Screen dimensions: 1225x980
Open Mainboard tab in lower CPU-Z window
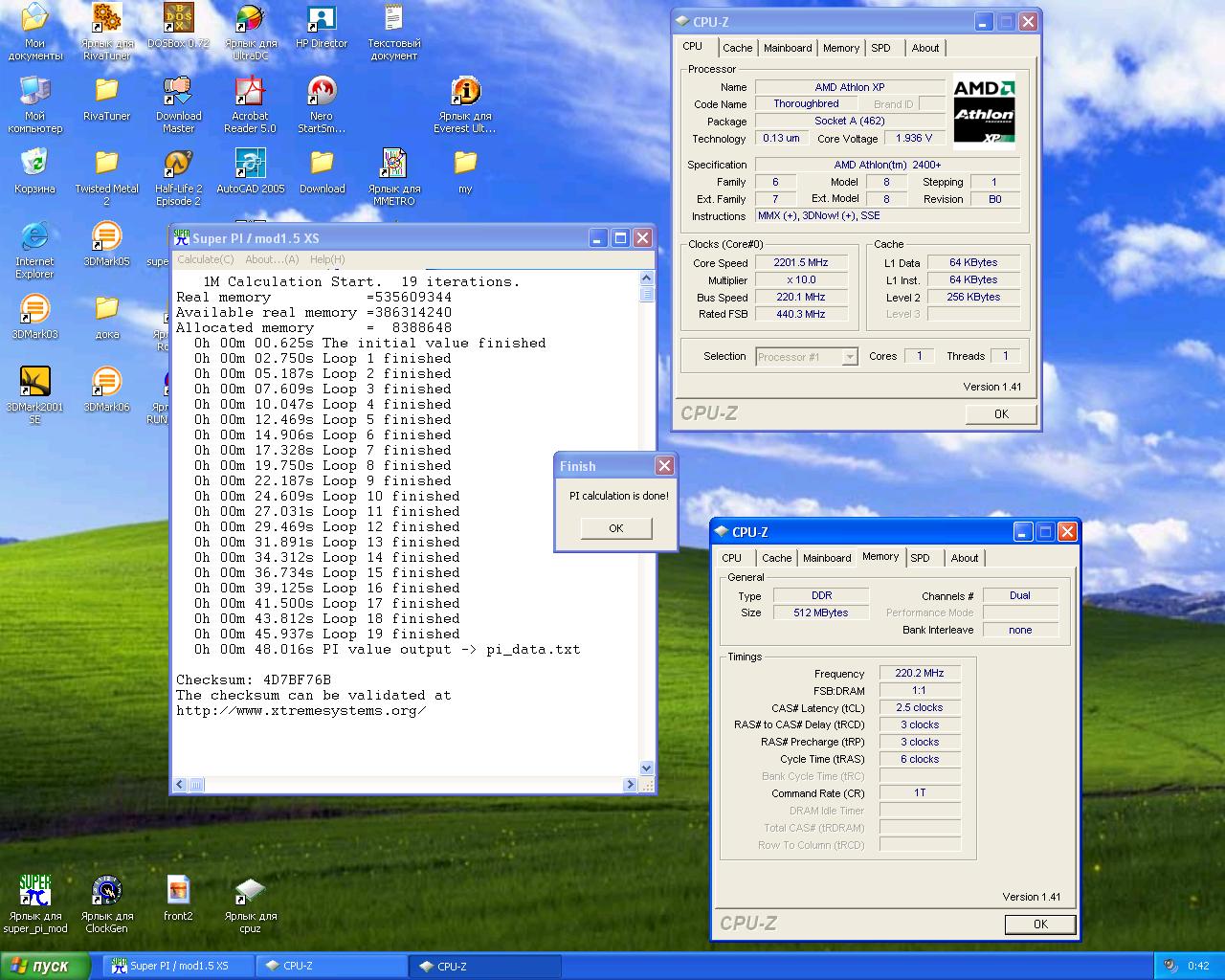[827, 558]
